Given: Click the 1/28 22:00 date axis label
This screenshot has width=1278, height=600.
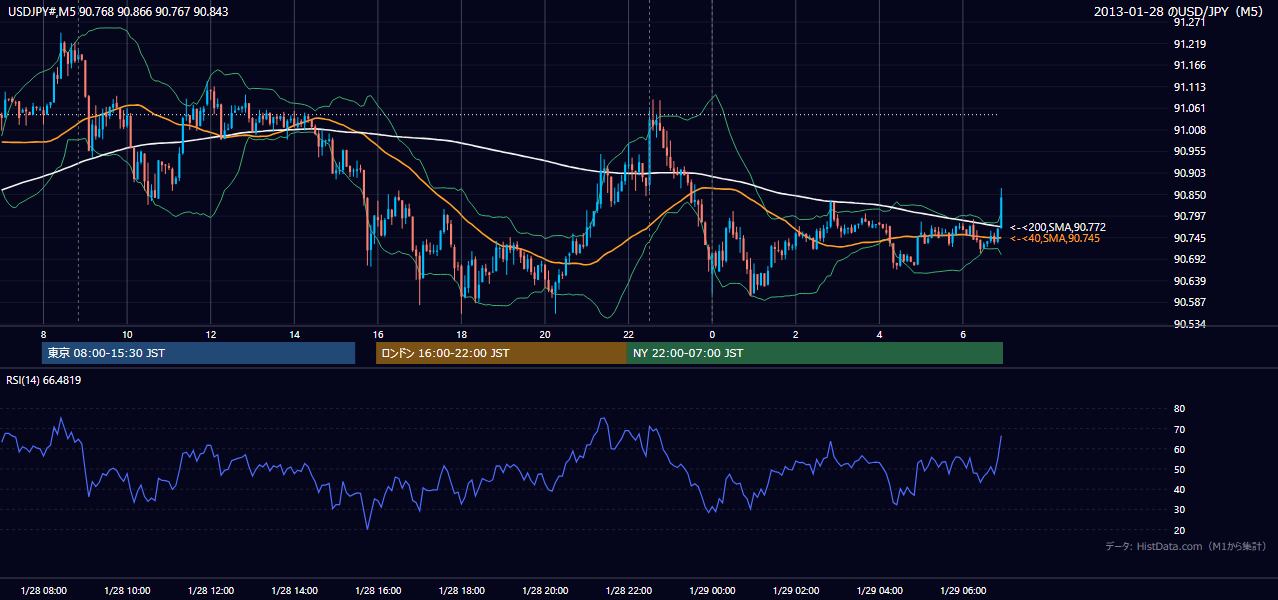Looking at the screenshot, I should pyautogui.click(x=629, y=590).
